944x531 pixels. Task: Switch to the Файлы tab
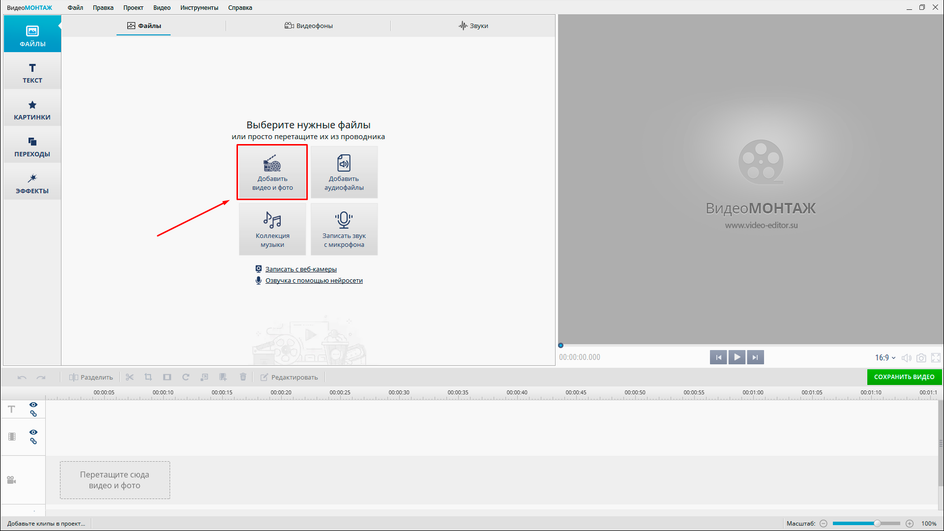[x=144, y=26]
